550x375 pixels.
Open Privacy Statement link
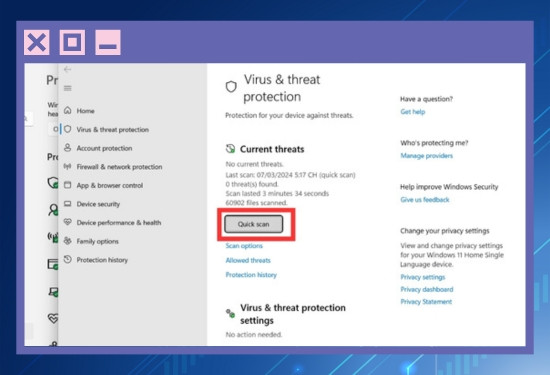426,301
